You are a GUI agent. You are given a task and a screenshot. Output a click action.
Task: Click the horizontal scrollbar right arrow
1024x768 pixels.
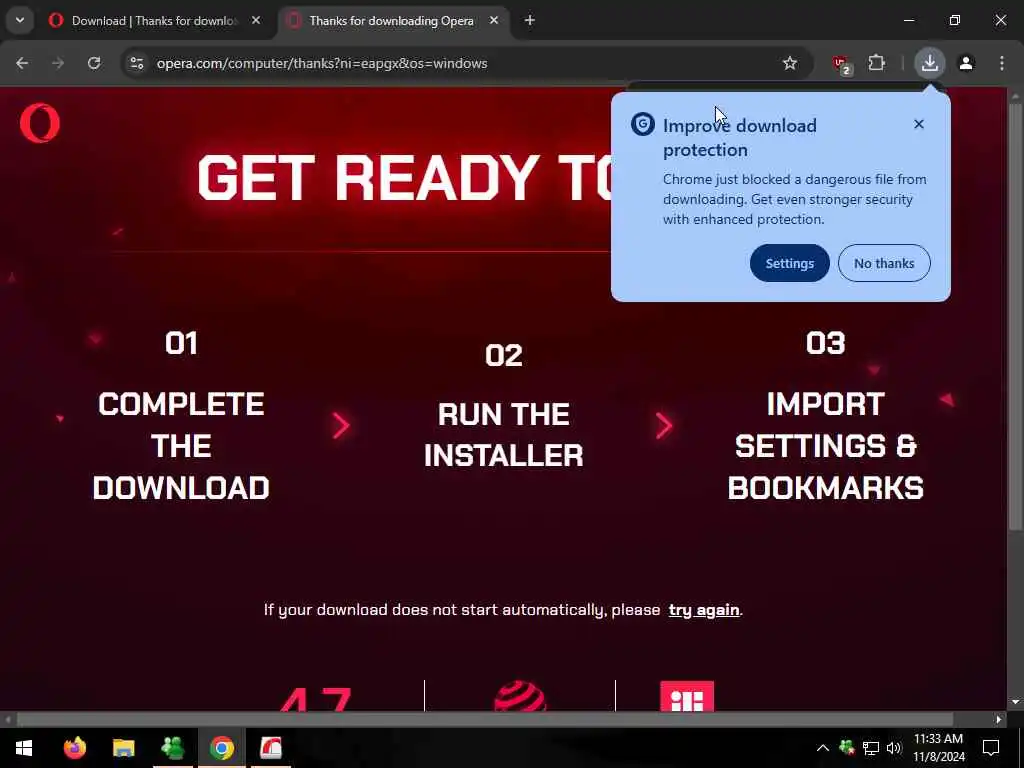999,720
